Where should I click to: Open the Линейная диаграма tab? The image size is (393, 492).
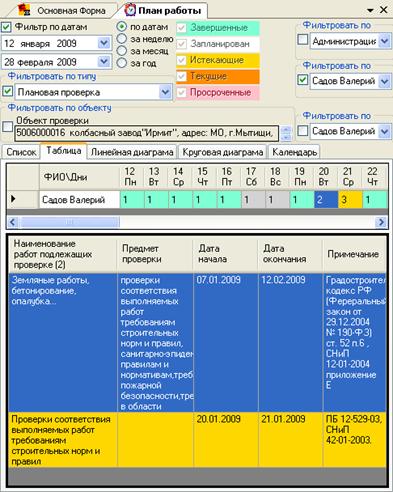[x=132, y=152]
